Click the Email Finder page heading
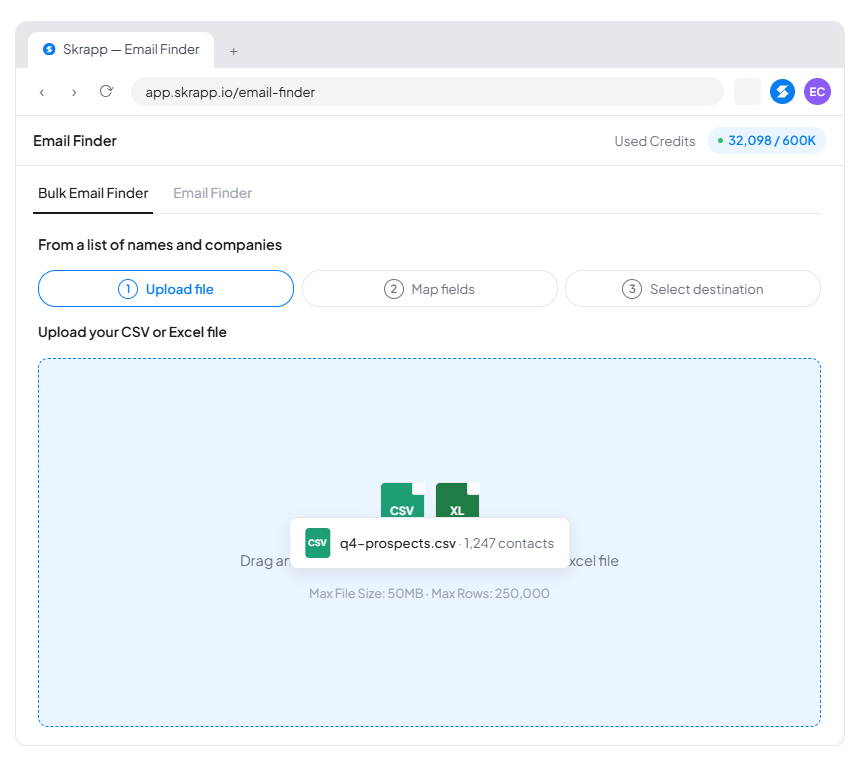The height and width of the screenshot is (765, 867). [75, 141]
